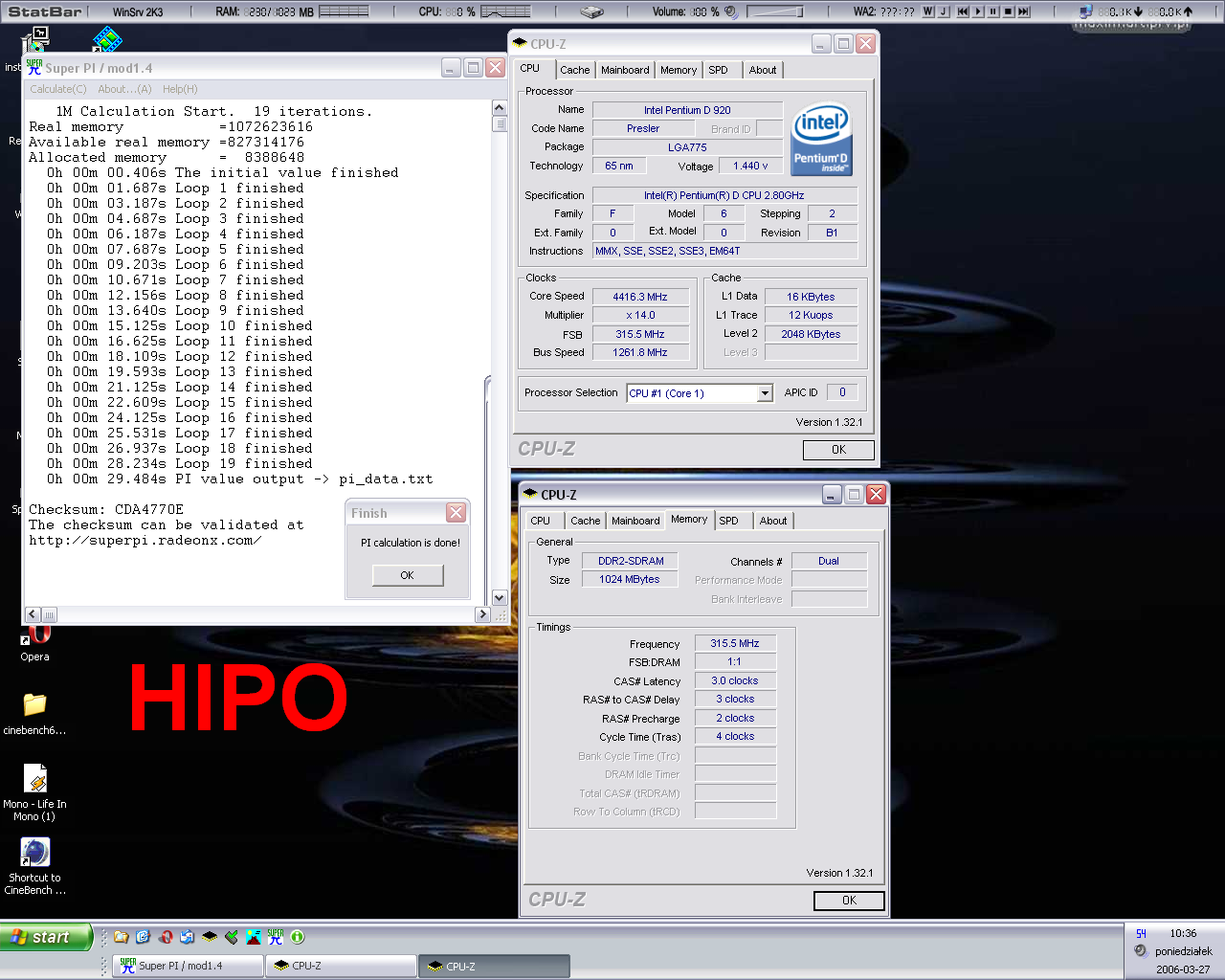The width and height of the screenshot is (1225, 980).
Task: Click the CPU usage graph in StatBar
Action: click(x=505, y=11)
